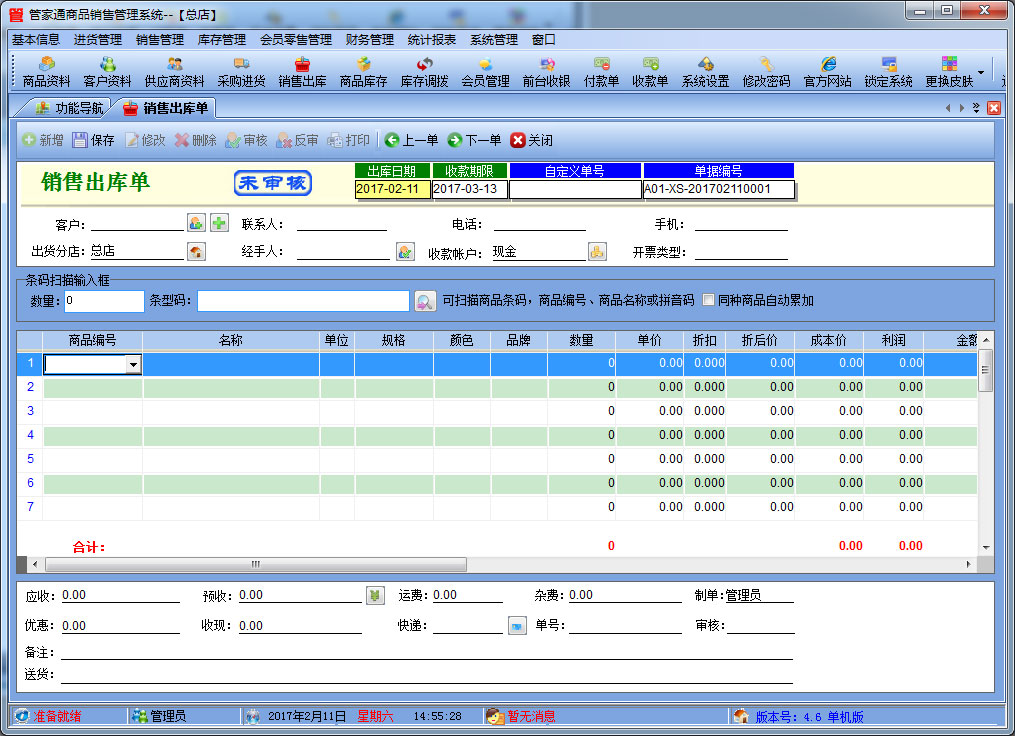Enable 同种商品自动累加 checkbox
The height and width of the screenshot is (736, 1015).
(x=709, y=300)
